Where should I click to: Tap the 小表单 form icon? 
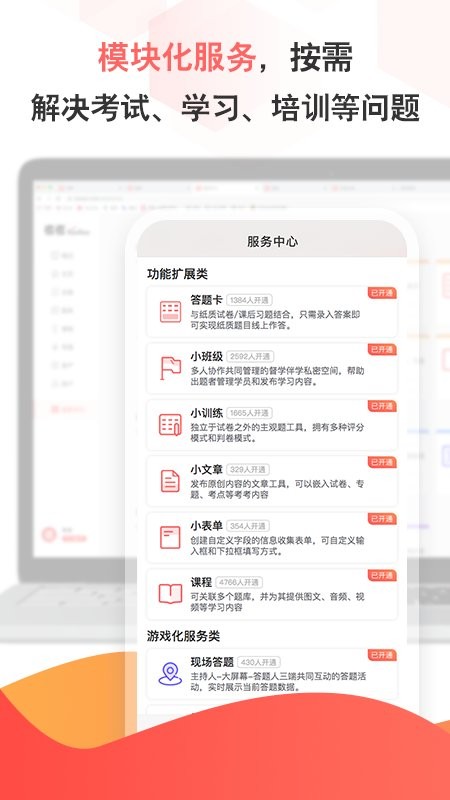tap(170, 538)
